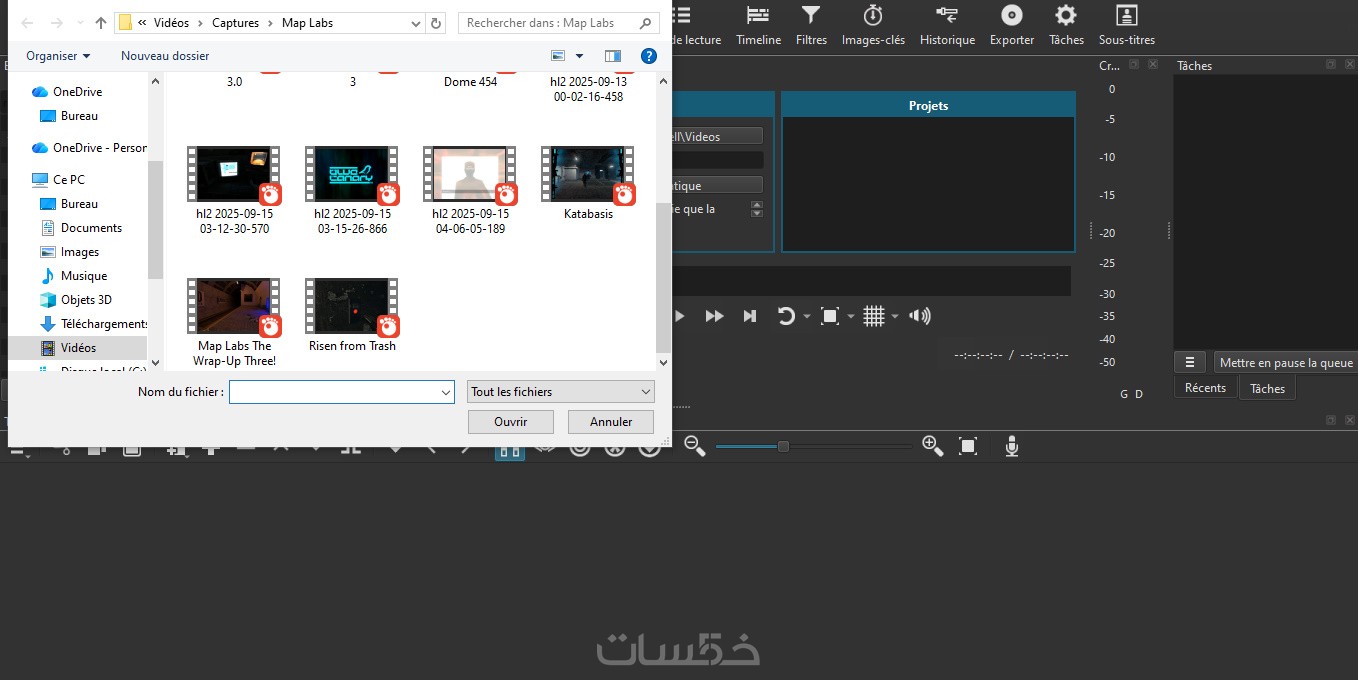
Task: Go up one folder level
Action: click(100, 22)
